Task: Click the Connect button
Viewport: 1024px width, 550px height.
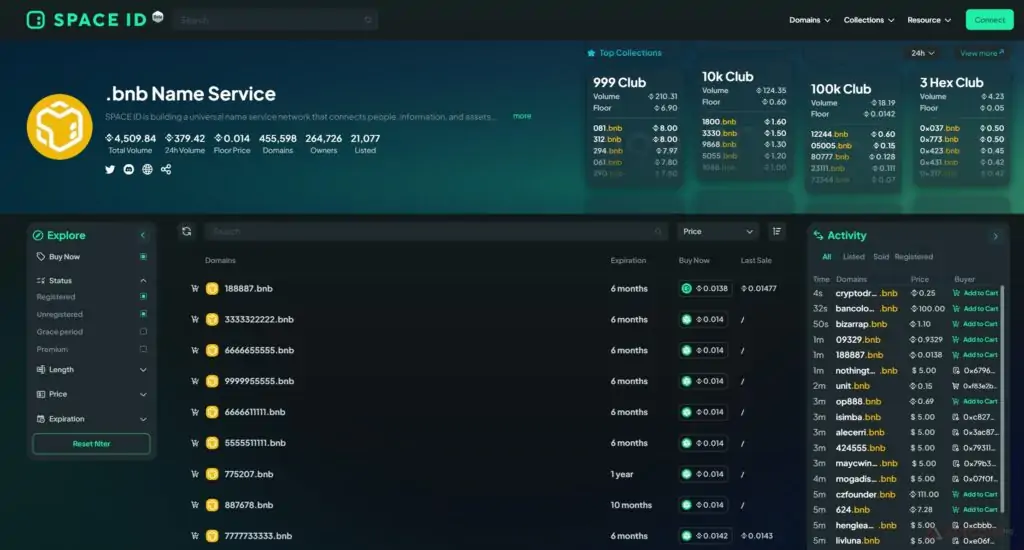Action: pyautogui.click(x=989, y=20)
